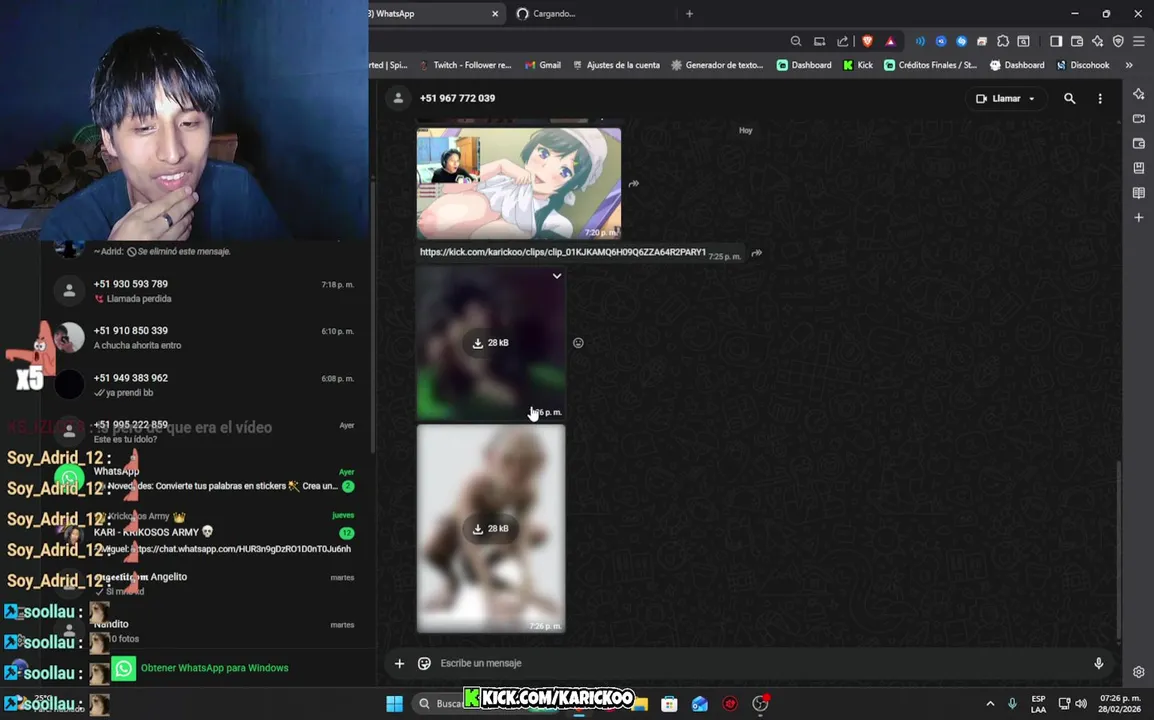
Task: Forward the kick.com clip link message
Action: point(757,253)
